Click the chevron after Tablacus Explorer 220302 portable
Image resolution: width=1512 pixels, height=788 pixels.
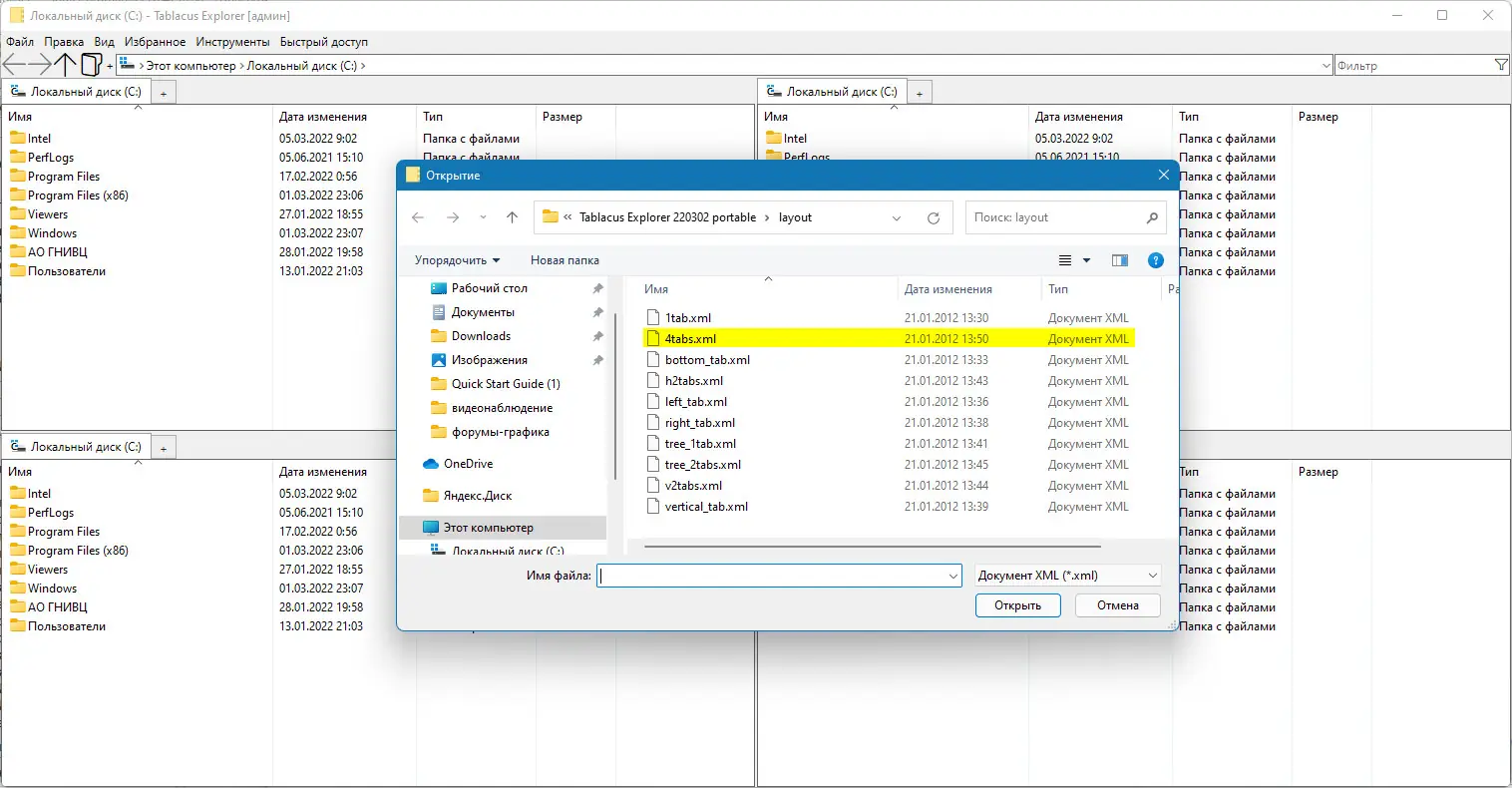click(x=767, y=217)
